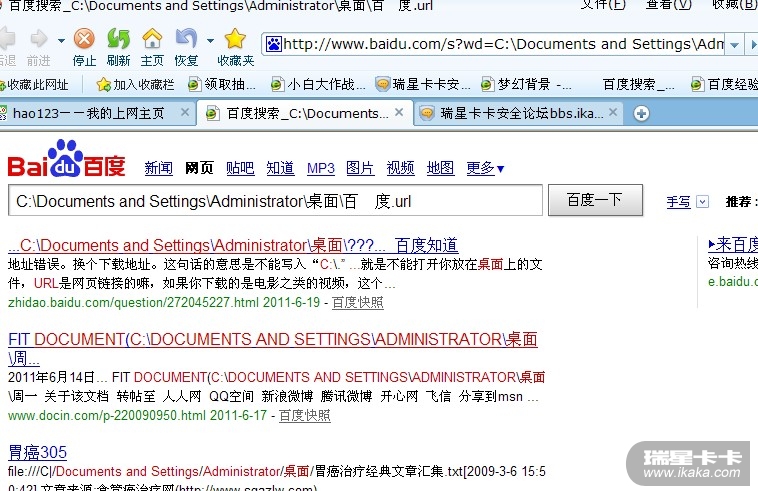Open a new tab with plus button
This screenshot has height=491, width=758.
click(641, 114)
